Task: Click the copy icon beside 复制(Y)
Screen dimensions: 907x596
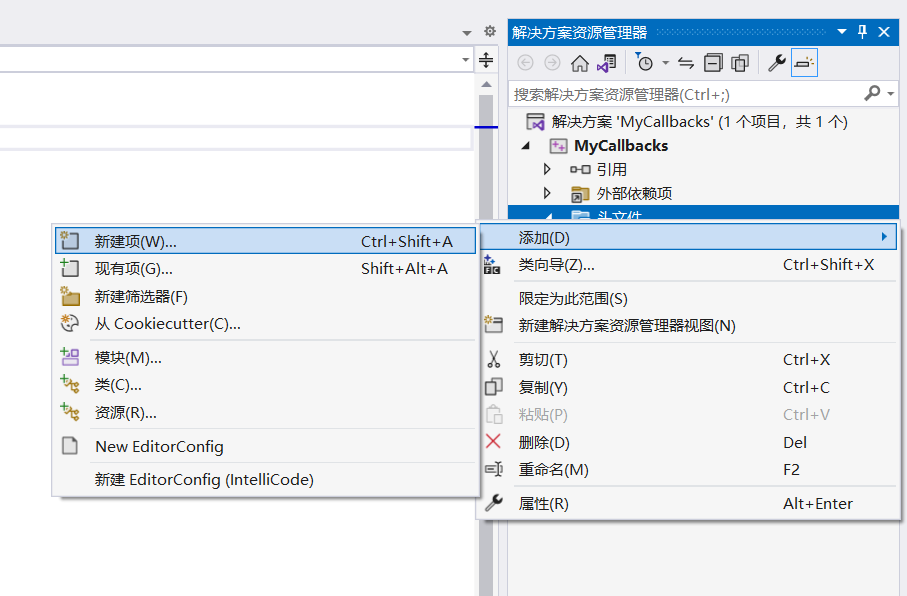Action: (x=493, y=387)
